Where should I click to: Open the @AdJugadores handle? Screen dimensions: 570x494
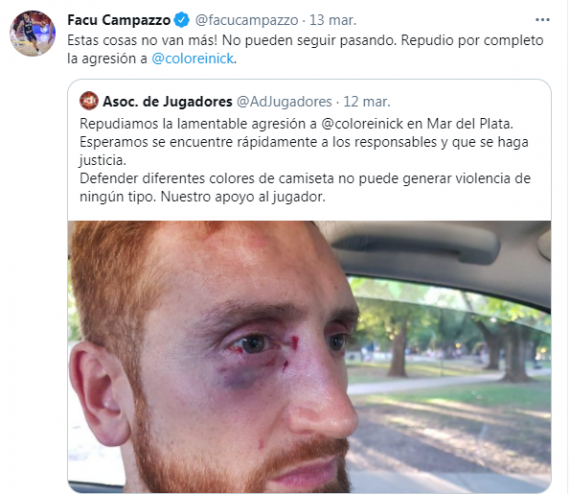click(284, 102)
